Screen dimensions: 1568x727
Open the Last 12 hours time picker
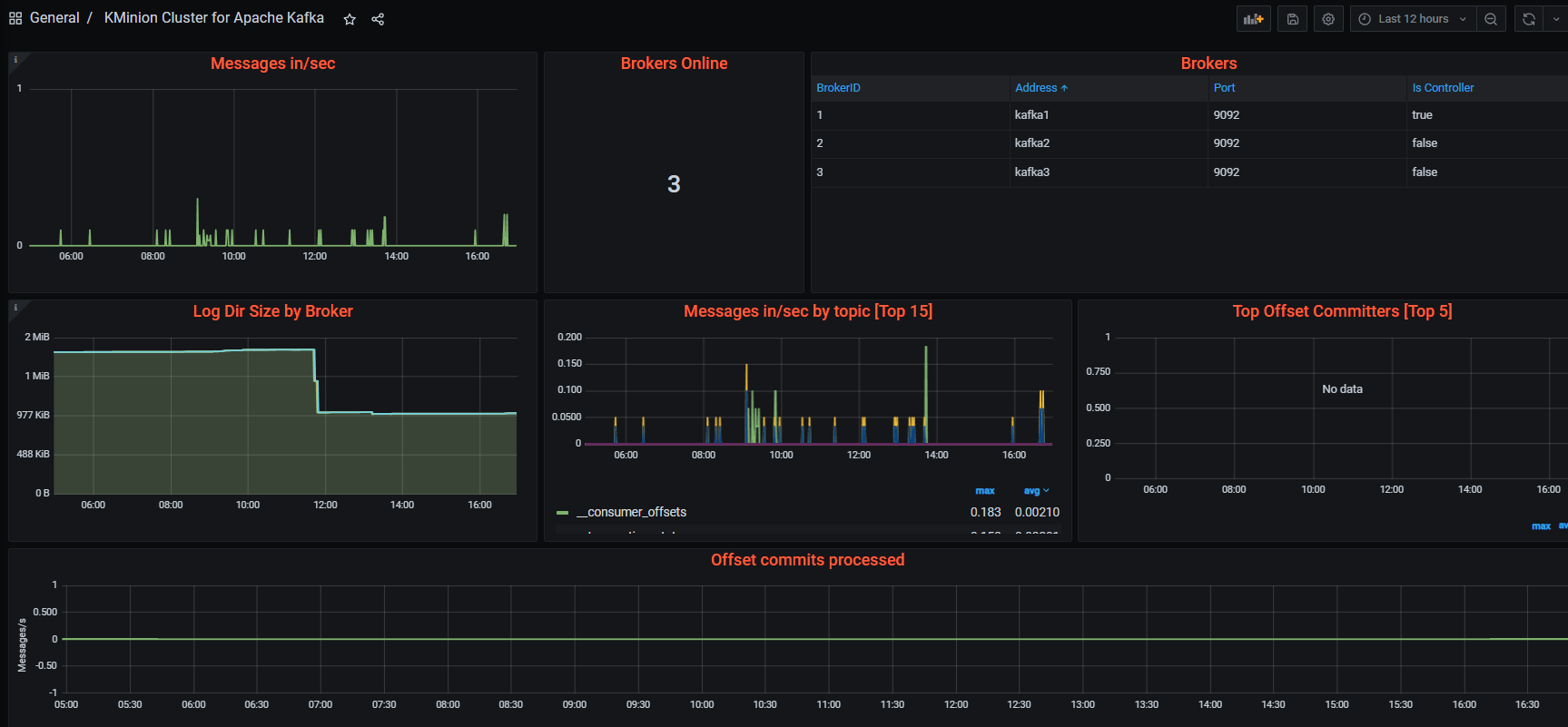pyautogui.click(x=1413, y=19)
